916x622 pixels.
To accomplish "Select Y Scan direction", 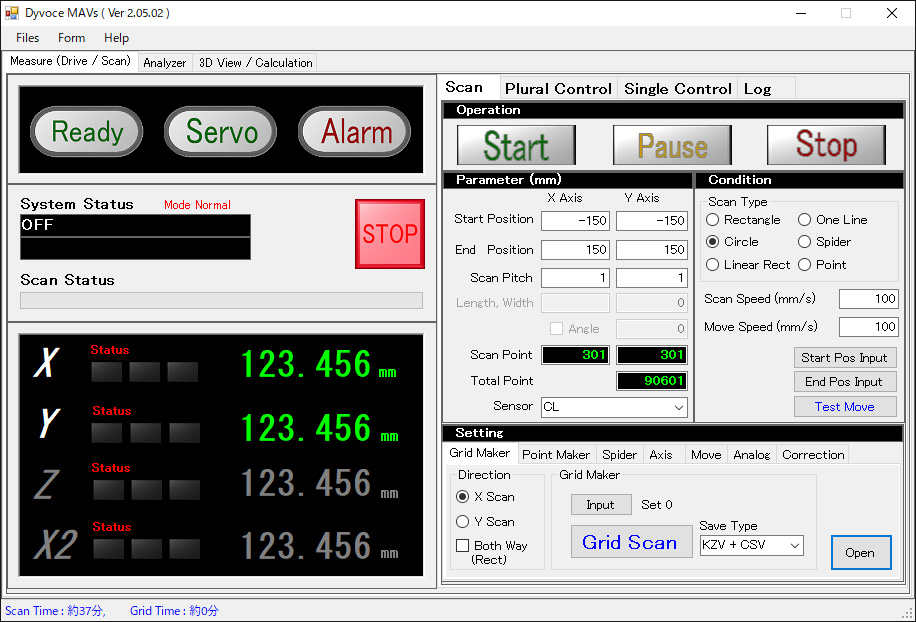I will (x=463, y=522).
